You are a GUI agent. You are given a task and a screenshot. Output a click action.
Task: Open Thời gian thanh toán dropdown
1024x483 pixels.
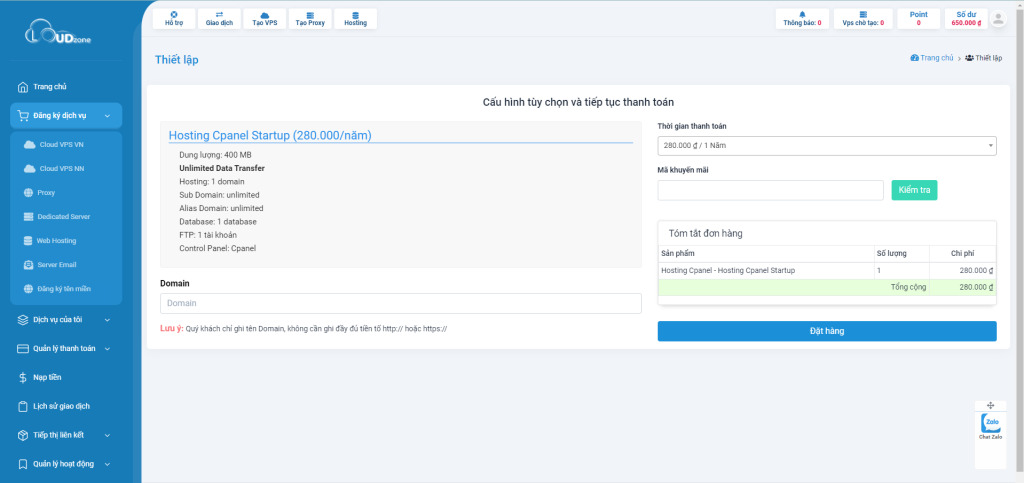tap(826, 146)
